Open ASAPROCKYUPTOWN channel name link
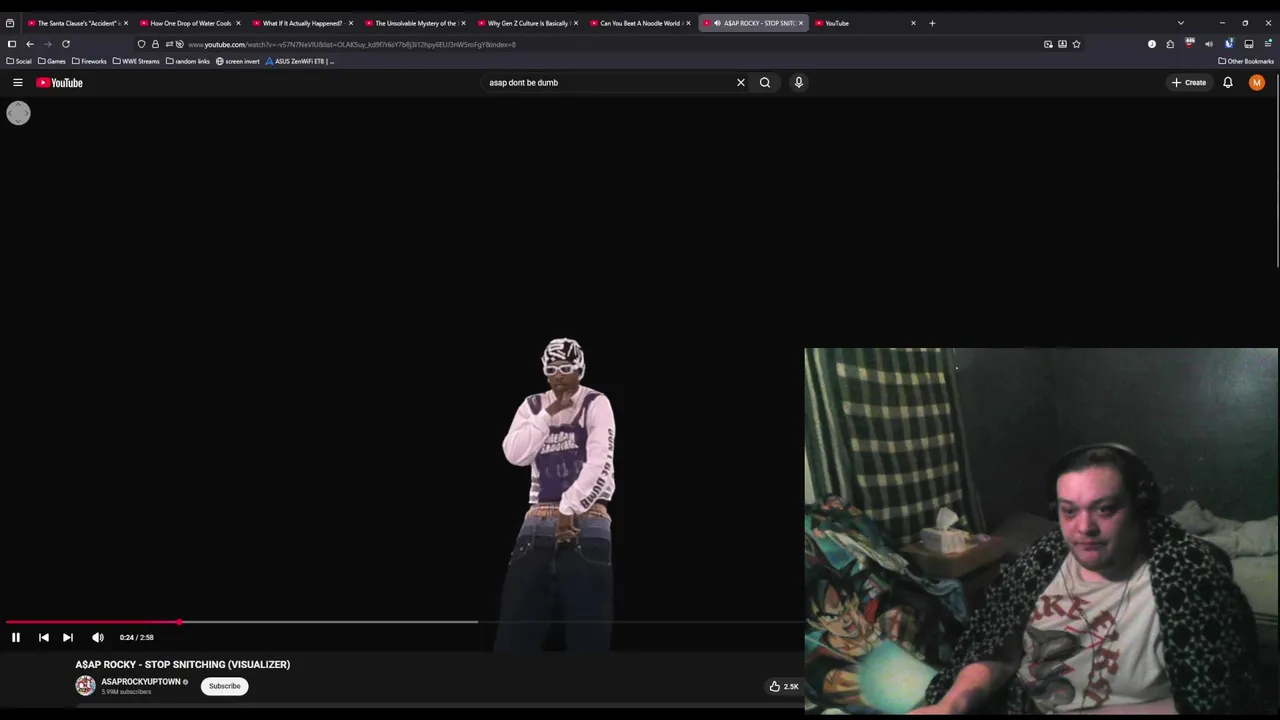 tap(141, 682)
